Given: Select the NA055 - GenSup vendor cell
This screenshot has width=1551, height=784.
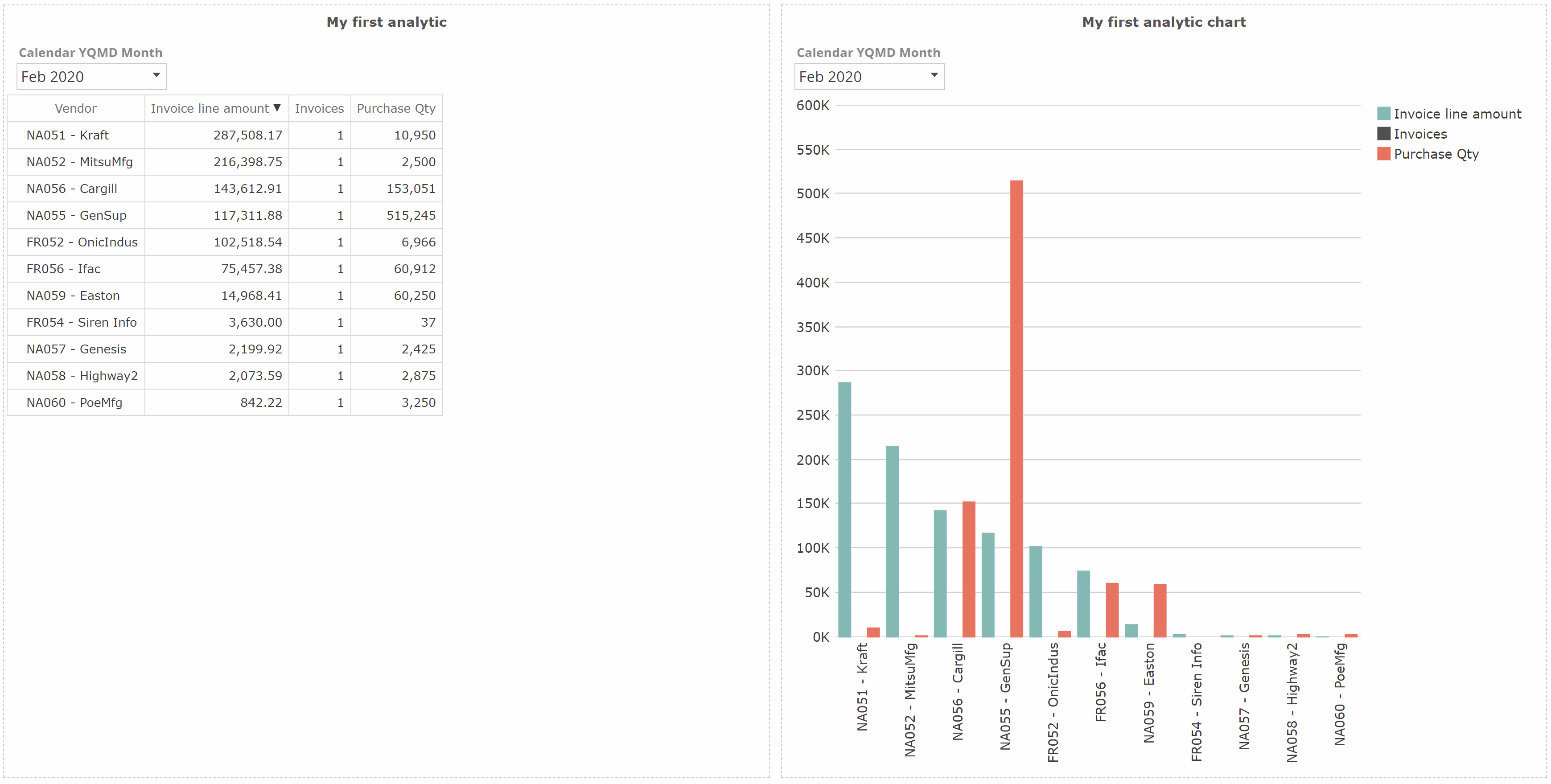Looking at the screenshot, I should pos(76,215).
